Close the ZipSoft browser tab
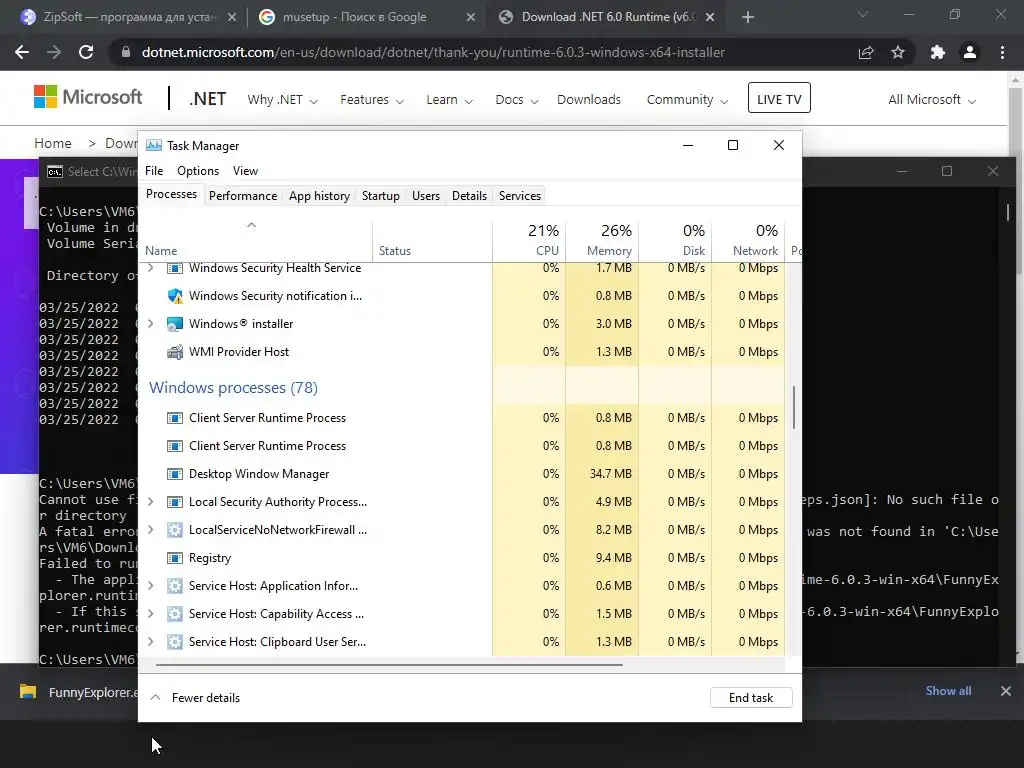1024x768 pixels. click(x=232, y=18)
